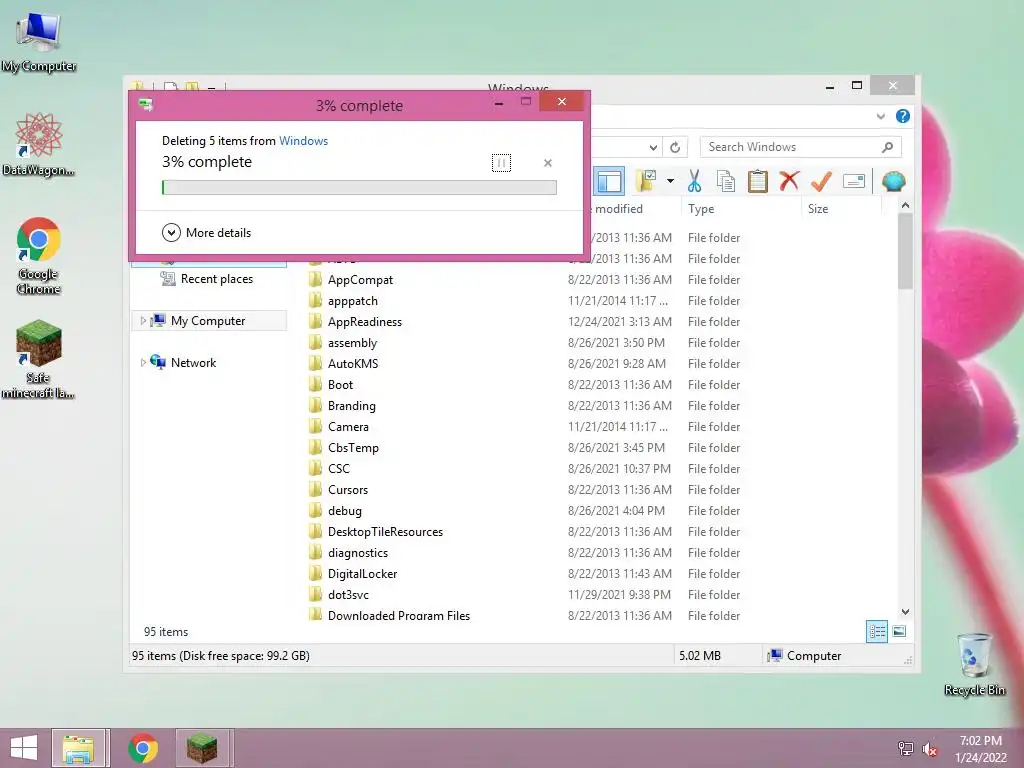Image resolution: width=1024 pixels, height=768 pixels.
Task: Click the Cut scissors icon
Action: [694, 181]
